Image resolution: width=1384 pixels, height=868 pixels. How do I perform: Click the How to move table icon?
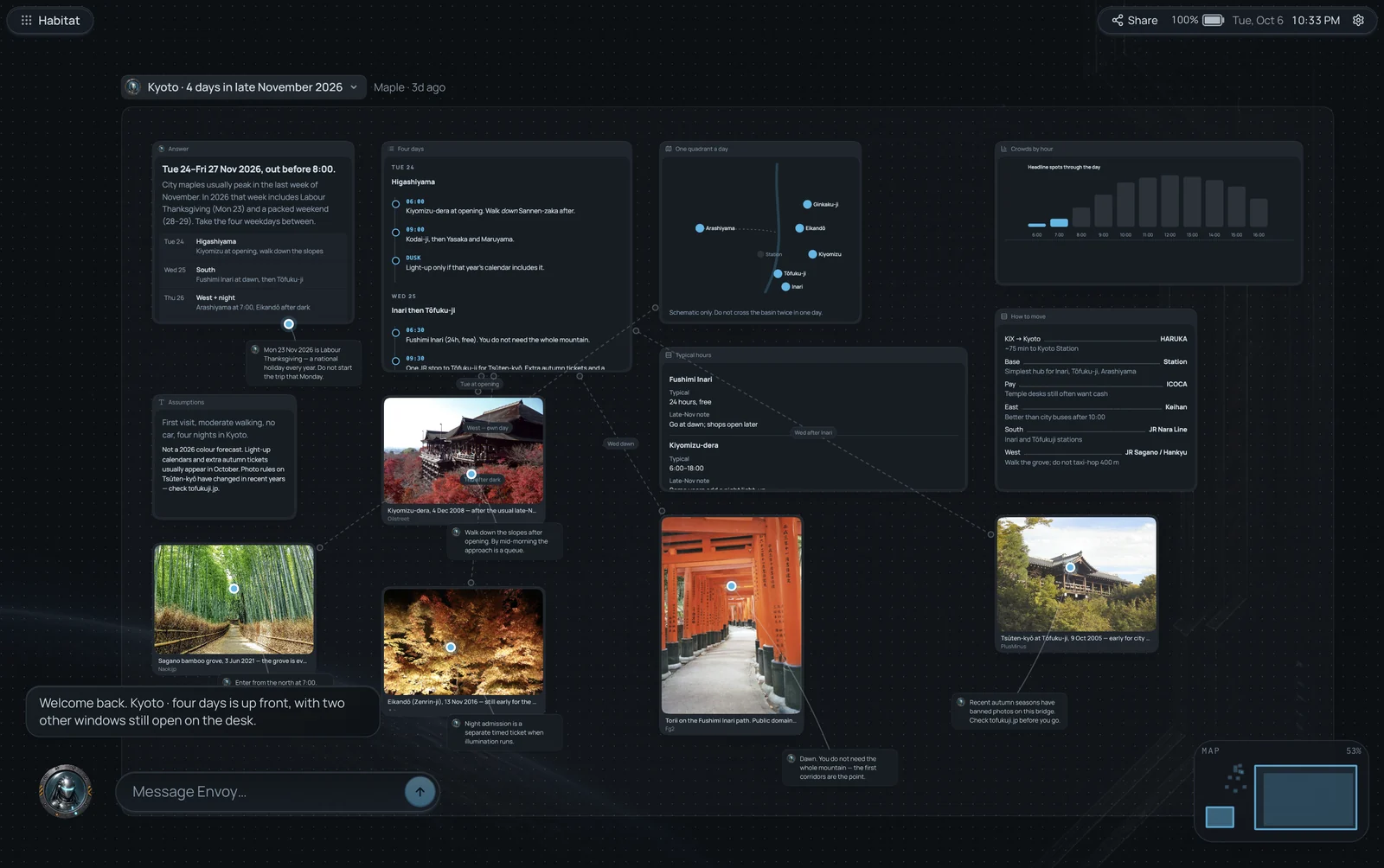pos(1003,316)
